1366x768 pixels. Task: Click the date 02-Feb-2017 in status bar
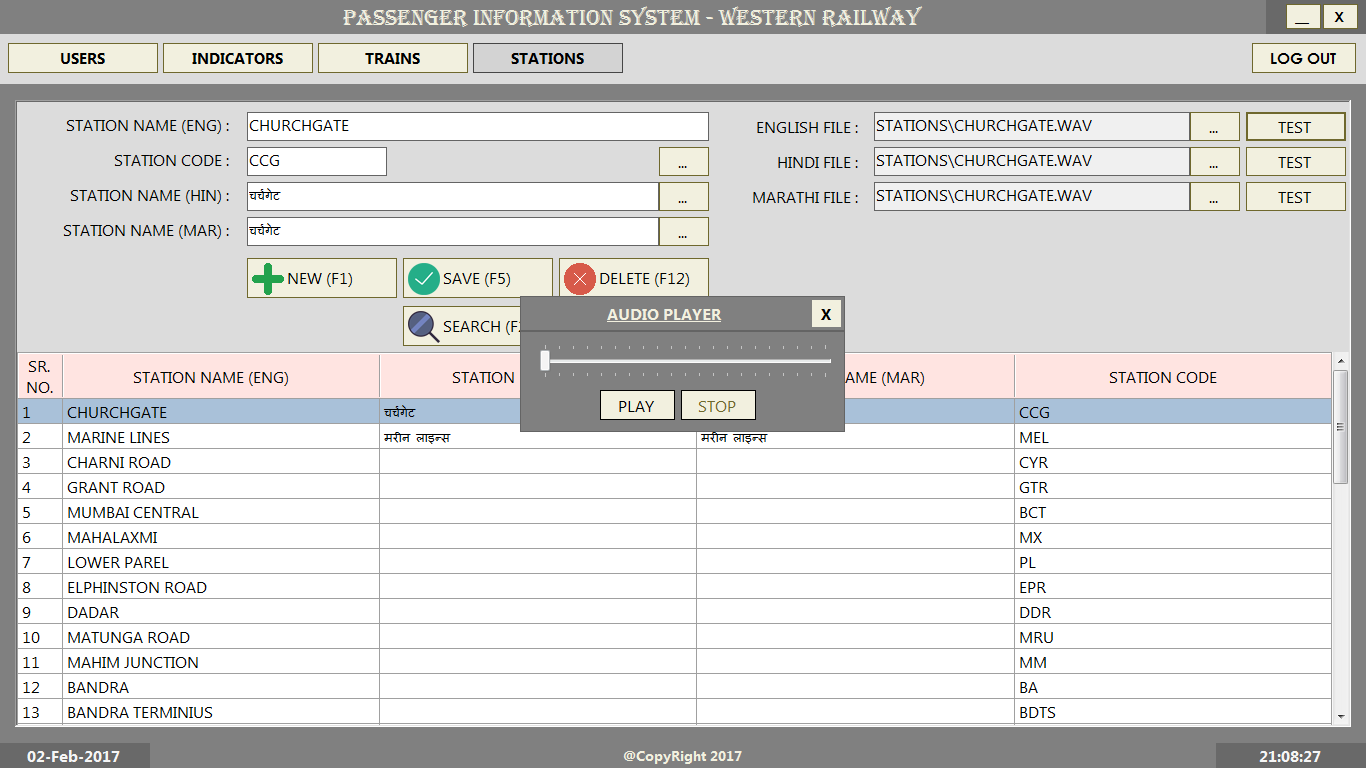click(x=73, y=756)
